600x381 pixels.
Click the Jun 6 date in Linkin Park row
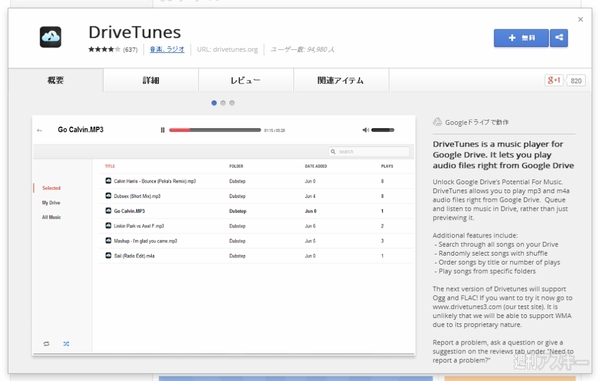tap(310, 226)
